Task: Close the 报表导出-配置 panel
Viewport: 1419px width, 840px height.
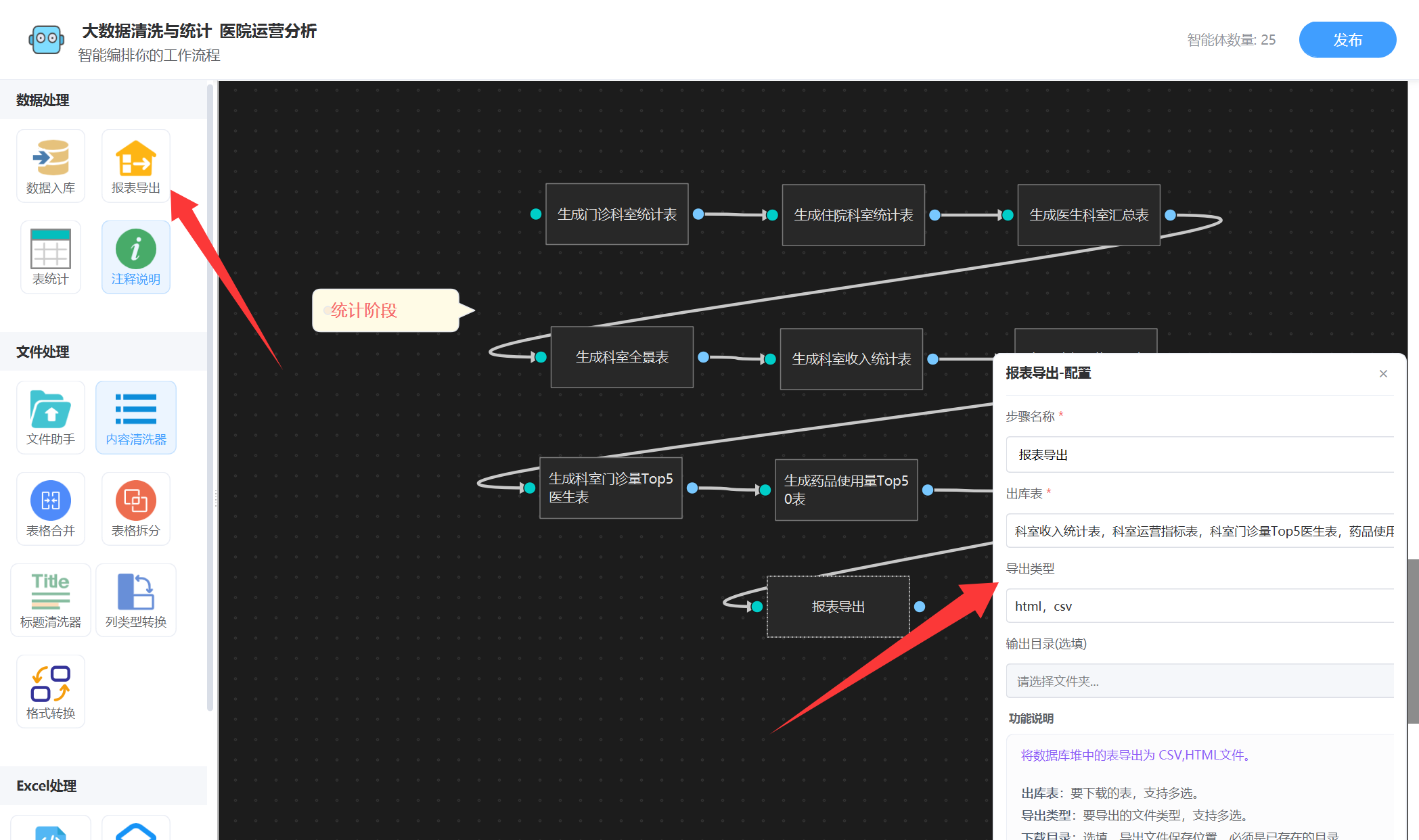Action: (1383, 373)
